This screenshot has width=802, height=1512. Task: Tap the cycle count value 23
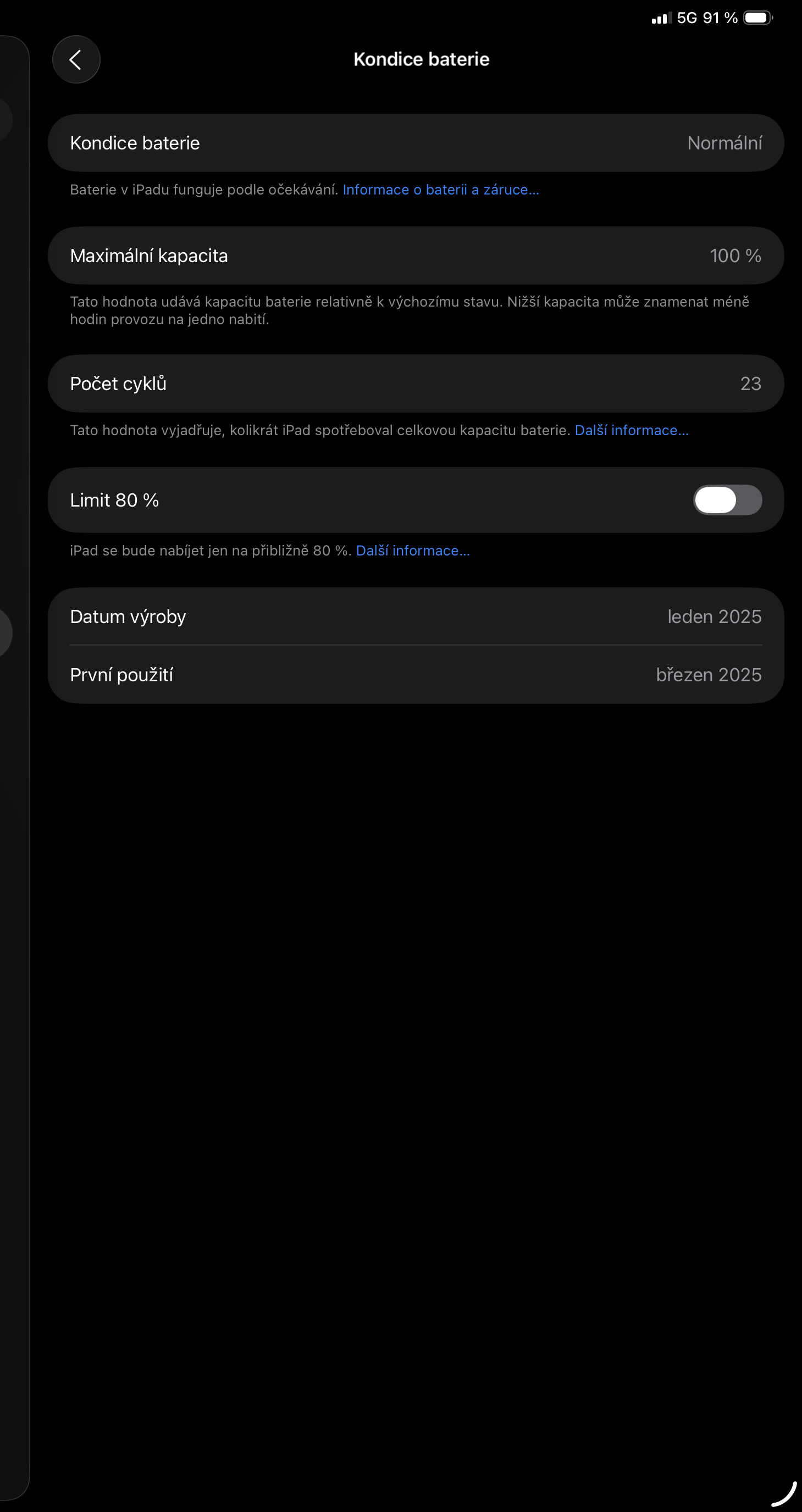coord(750,384)
